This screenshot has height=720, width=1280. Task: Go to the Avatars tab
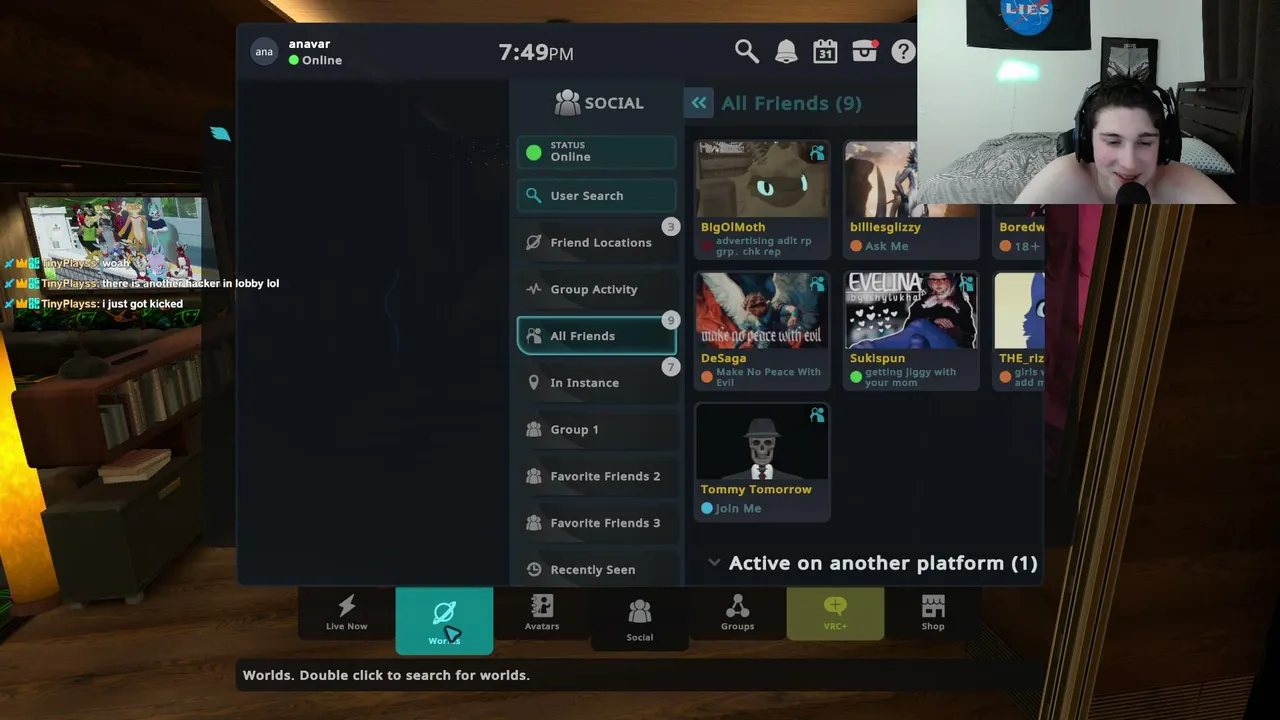pos(542,612)
